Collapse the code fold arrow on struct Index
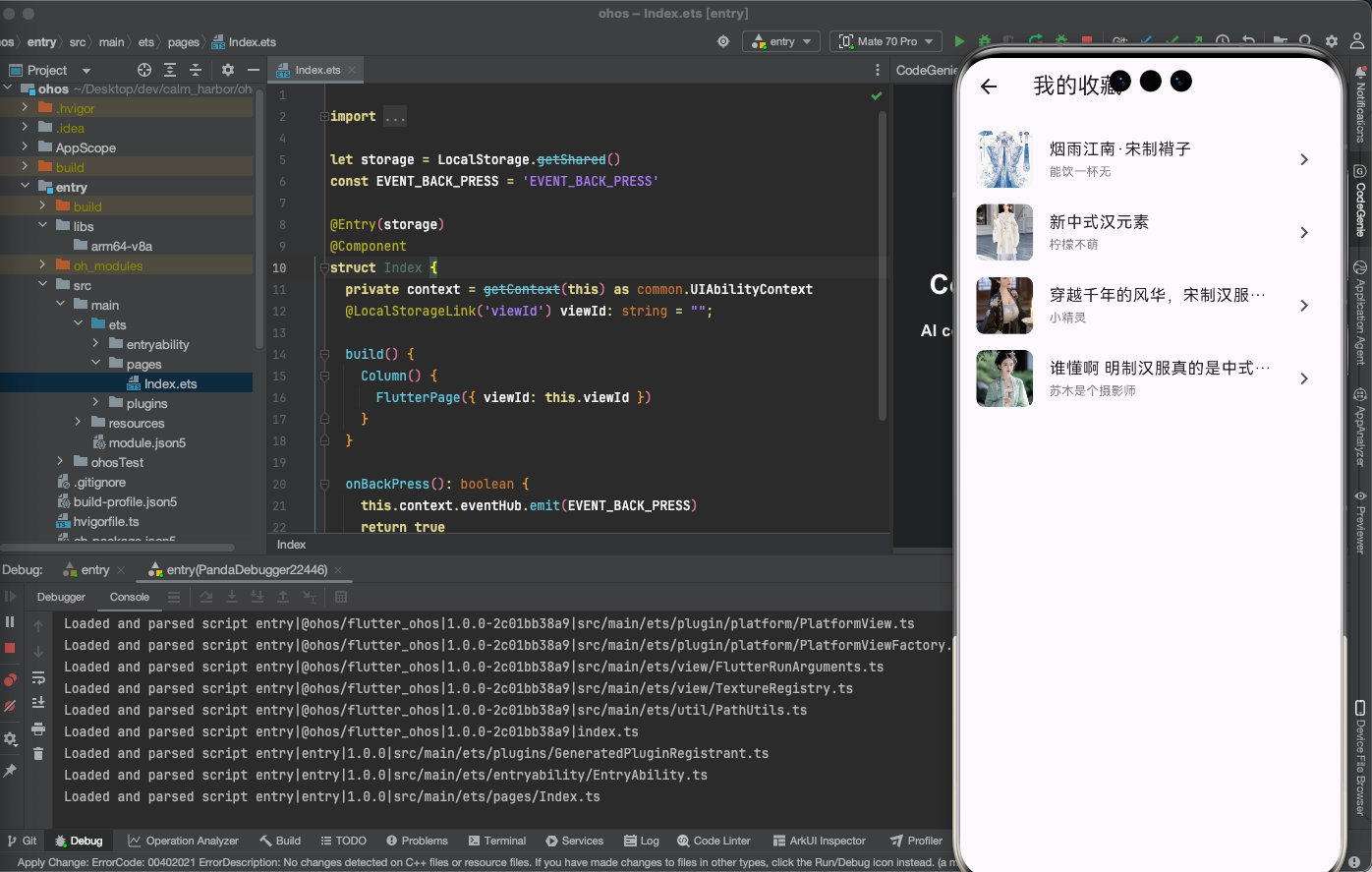 click(x=324, y=266)
